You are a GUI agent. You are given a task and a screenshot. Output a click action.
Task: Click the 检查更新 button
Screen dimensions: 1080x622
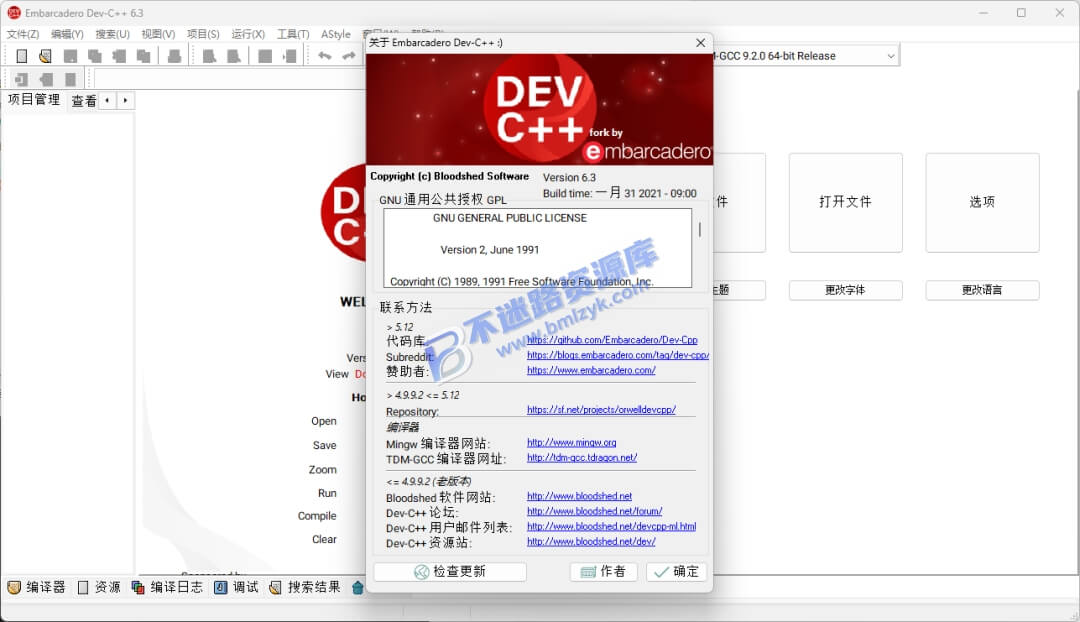[450, 572]
